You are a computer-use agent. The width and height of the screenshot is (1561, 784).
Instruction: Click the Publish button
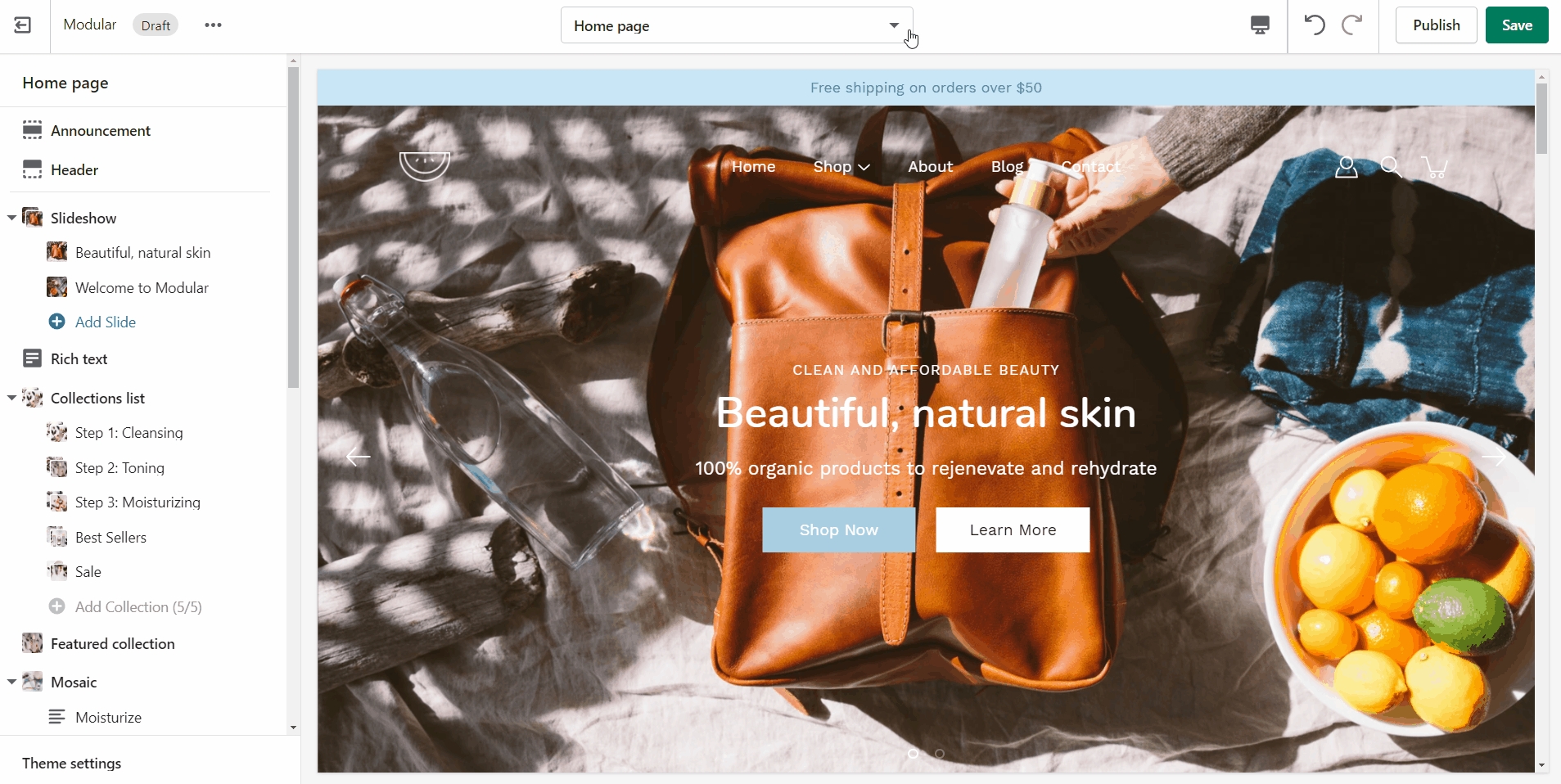tap(1437, 25)
